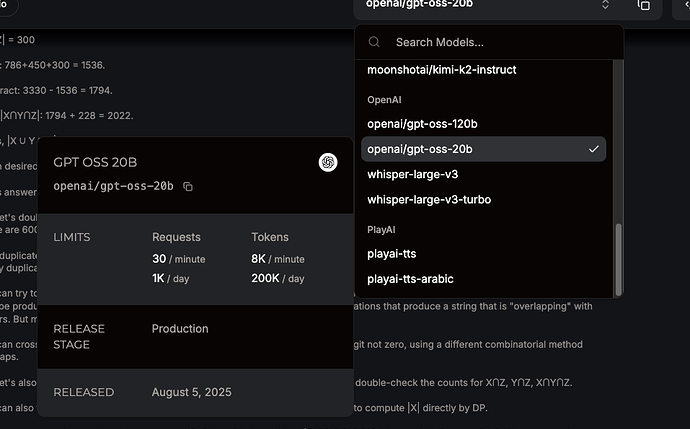Click the Requests column heading

(176, 237)
